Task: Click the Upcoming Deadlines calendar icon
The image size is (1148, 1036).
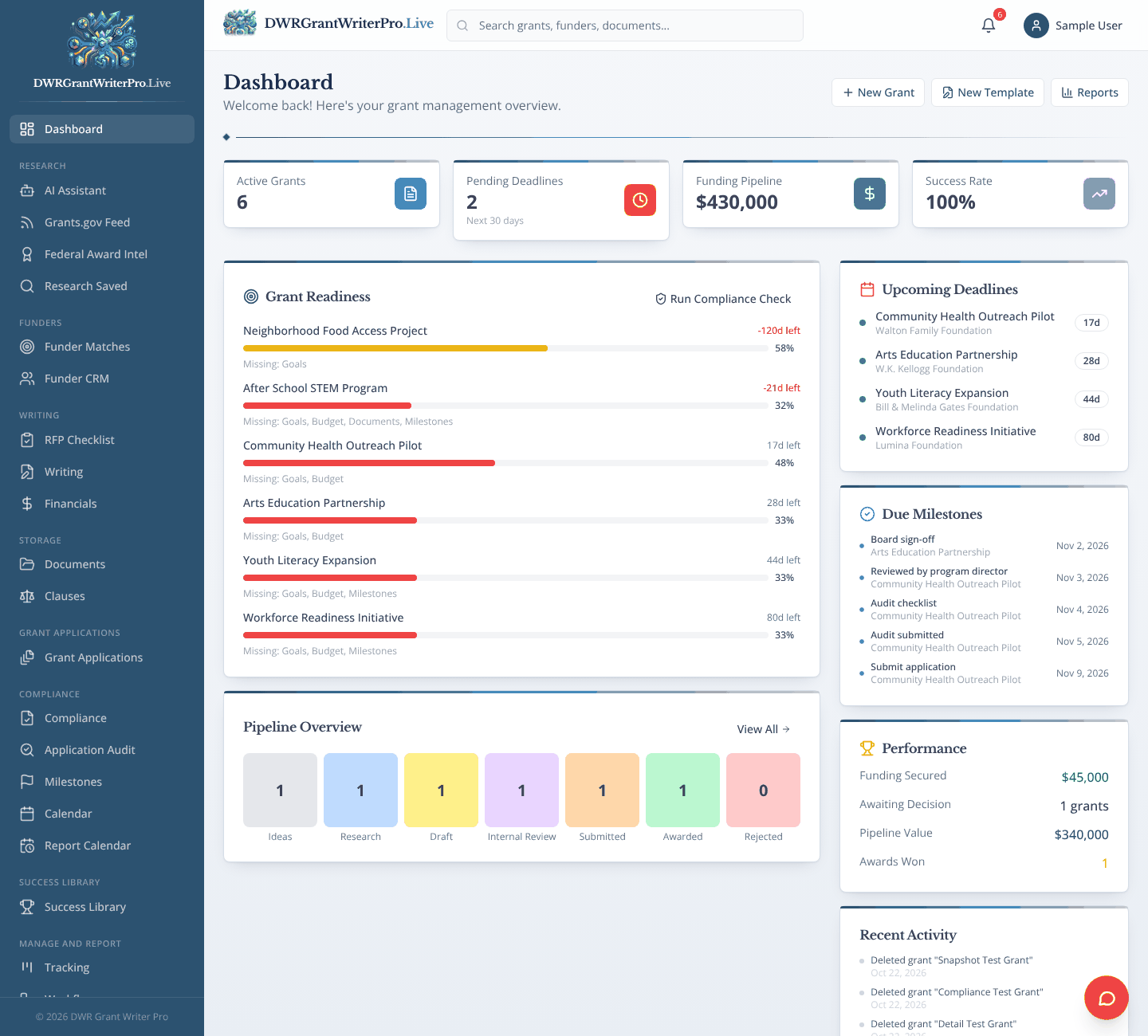Action: point(867,289)
